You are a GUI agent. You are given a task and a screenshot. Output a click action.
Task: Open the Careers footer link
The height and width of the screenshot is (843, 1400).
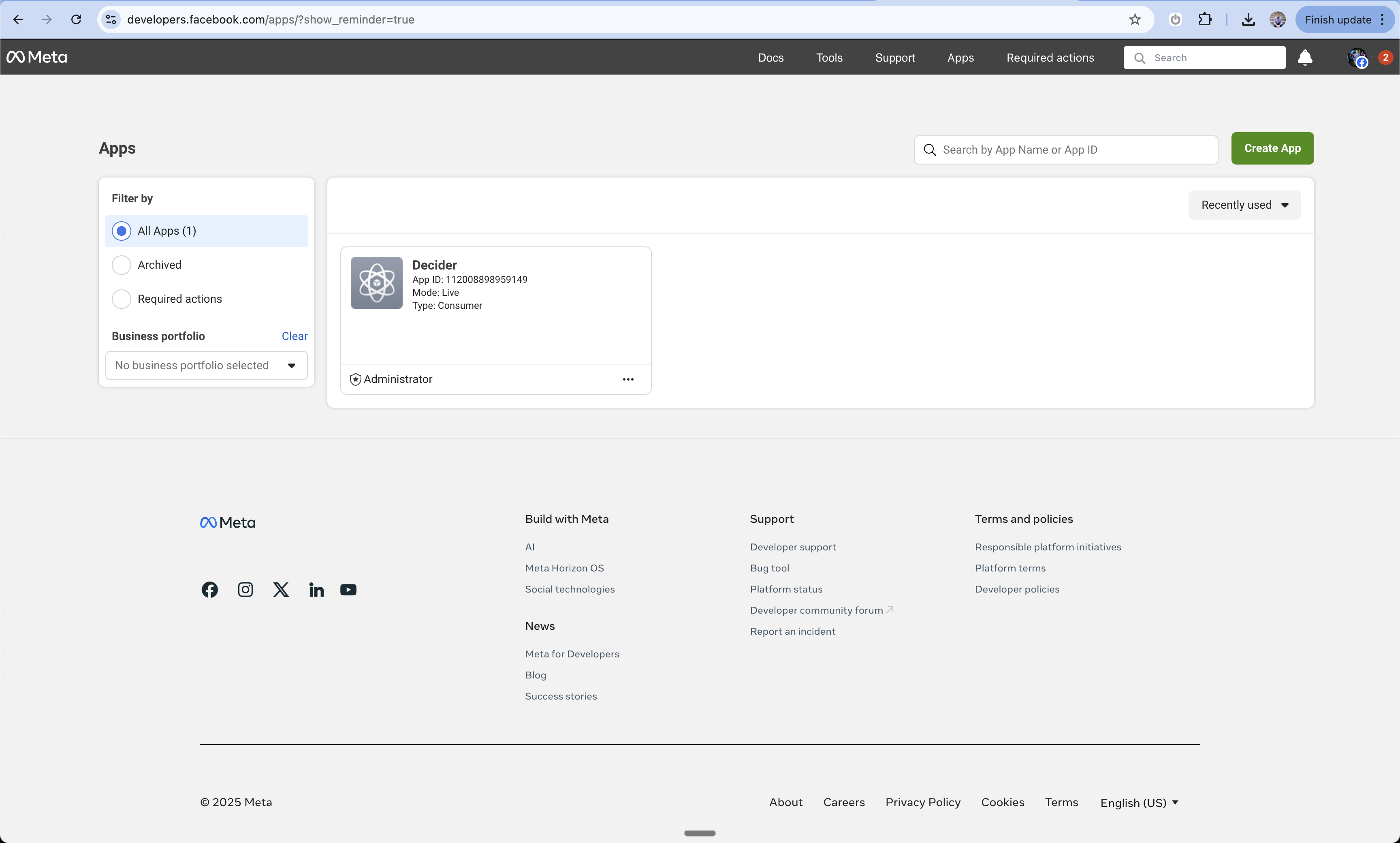click(844, 802)
